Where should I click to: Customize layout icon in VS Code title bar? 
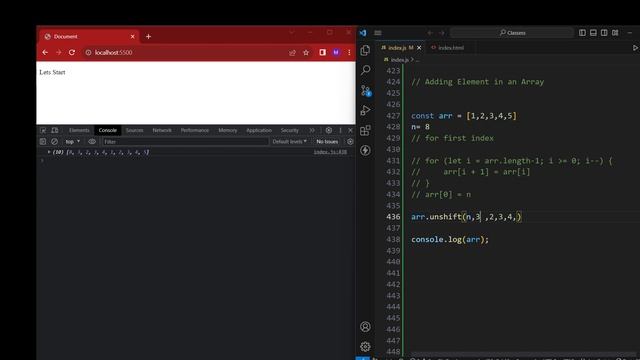[x=615, y=33]
